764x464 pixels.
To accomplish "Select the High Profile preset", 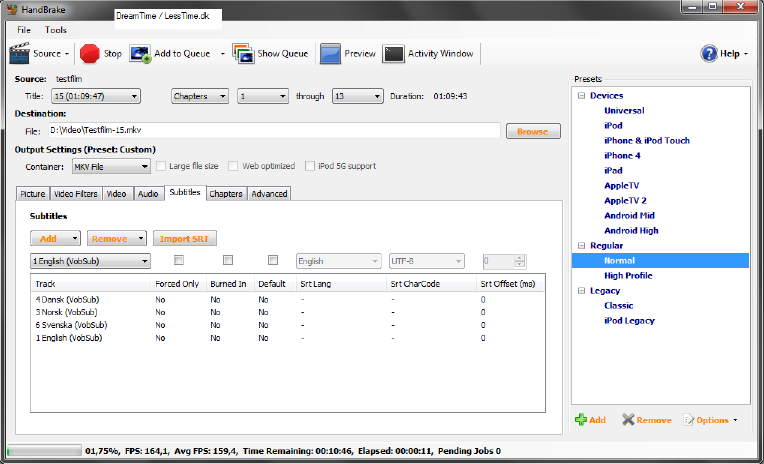I will tap(628, 276).
